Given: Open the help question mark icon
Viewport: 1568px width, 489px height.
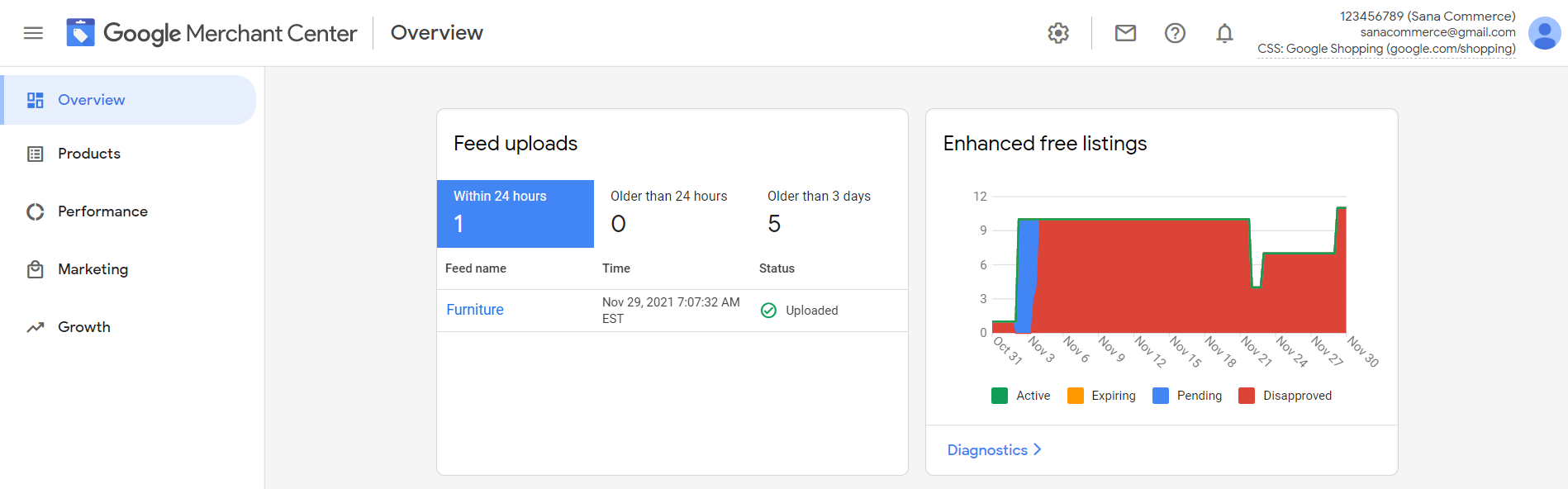Looking at the screenshot, I should 1175,33.
